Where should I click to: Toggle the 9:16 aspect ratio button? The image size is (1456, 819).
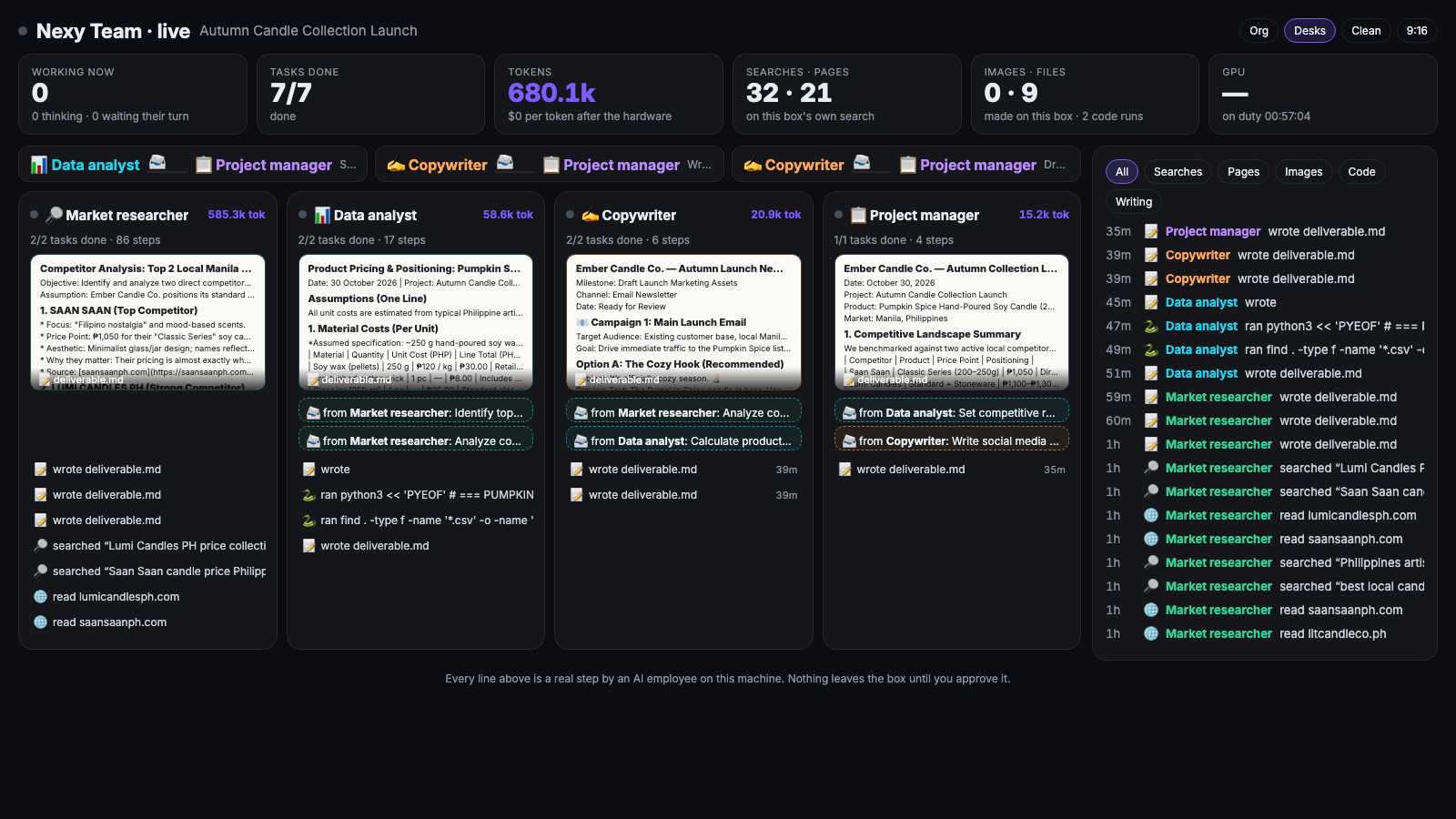[x=1417, y=31]
